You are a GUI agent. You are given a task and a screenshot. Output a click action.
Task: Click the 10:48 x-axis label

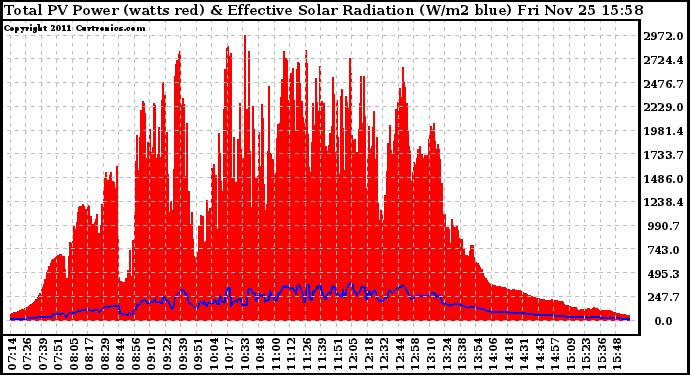click(x=261, y=353)
